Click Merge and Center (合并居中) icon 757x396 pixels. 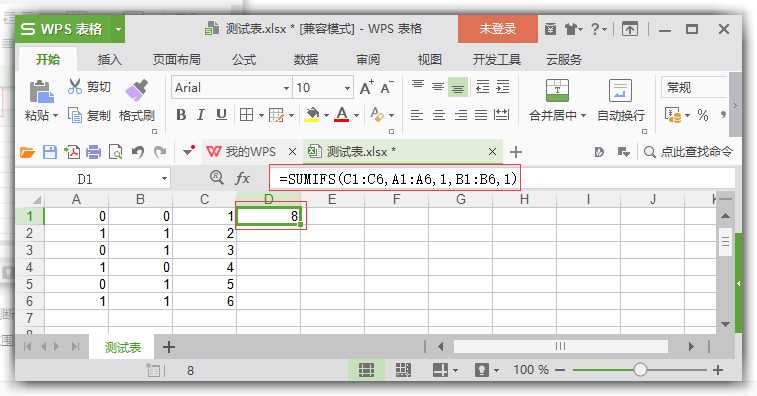pyautogui.click(x=558, y=91)
